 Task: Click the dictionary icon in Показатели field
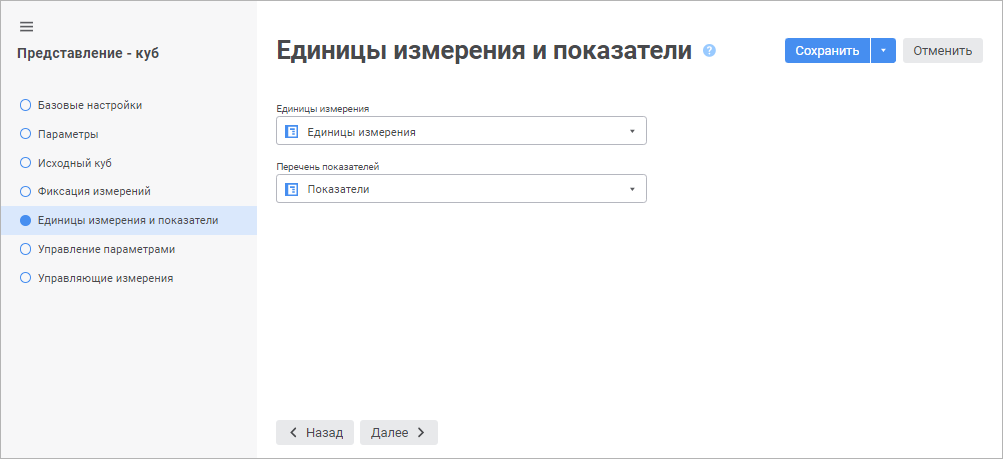coord(292,189)
